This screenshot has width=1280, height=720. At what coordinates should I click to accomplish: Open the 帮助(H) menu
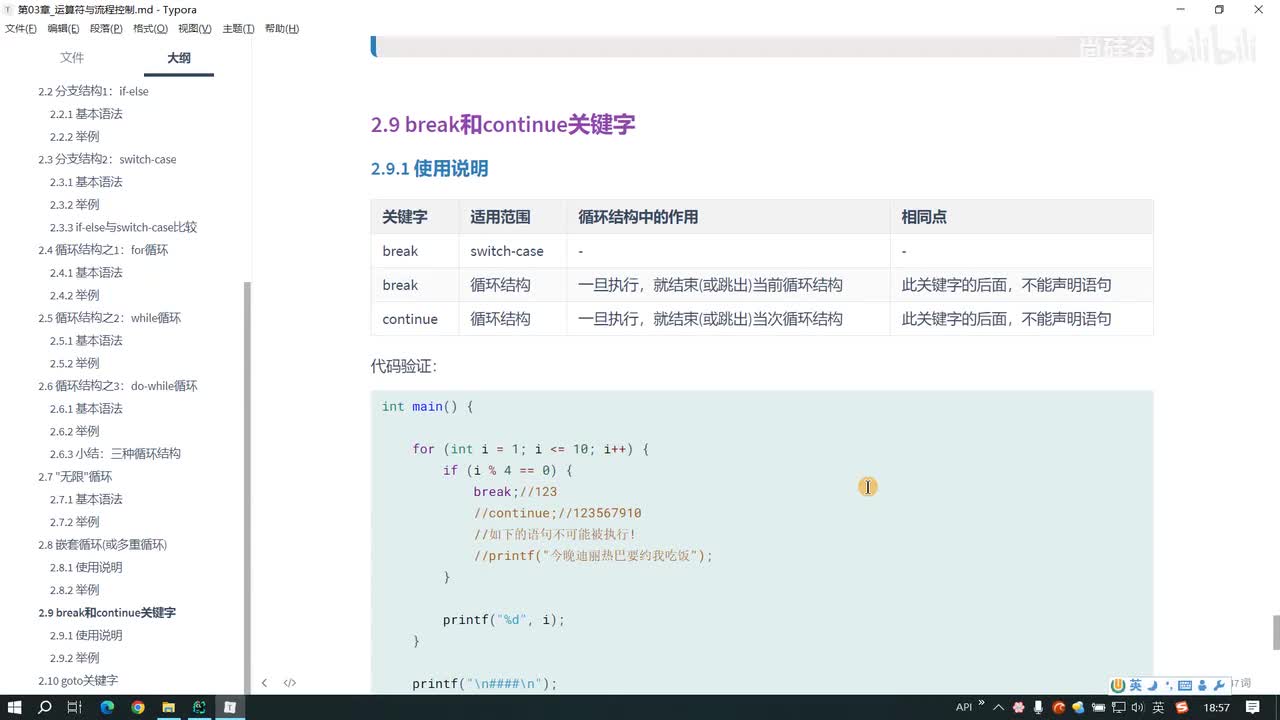click(282, 29)
